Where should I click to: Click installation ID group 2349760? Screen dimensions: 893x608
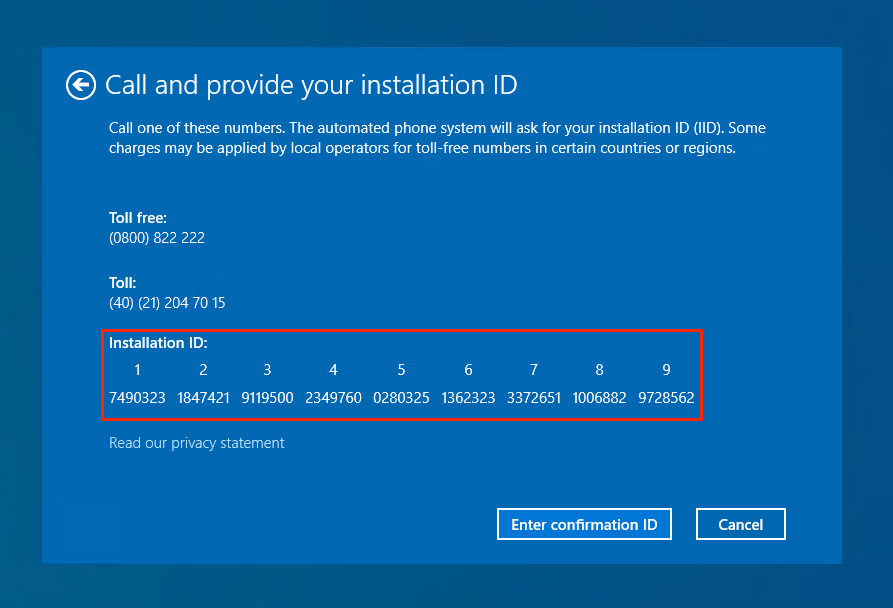(x=333, y=398)
